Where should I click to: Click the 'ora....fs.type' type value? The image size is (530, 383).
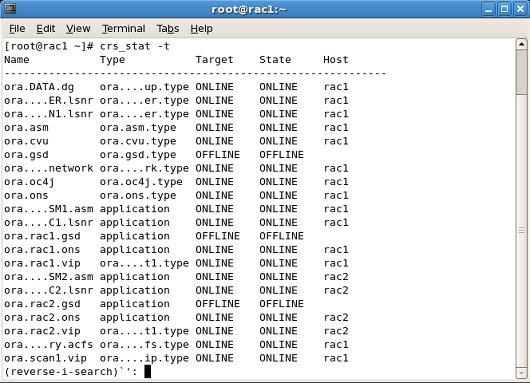point(144,344)
